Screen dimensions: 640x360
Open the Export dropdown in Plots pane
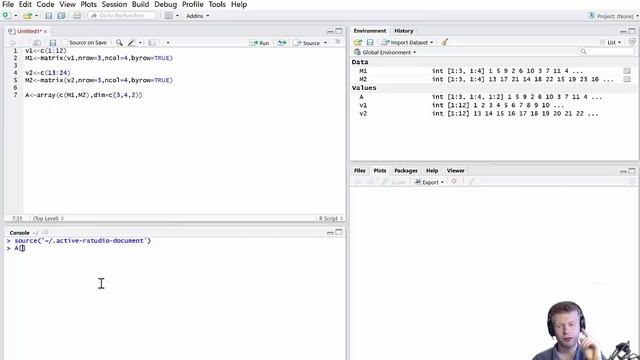[429, 182]
